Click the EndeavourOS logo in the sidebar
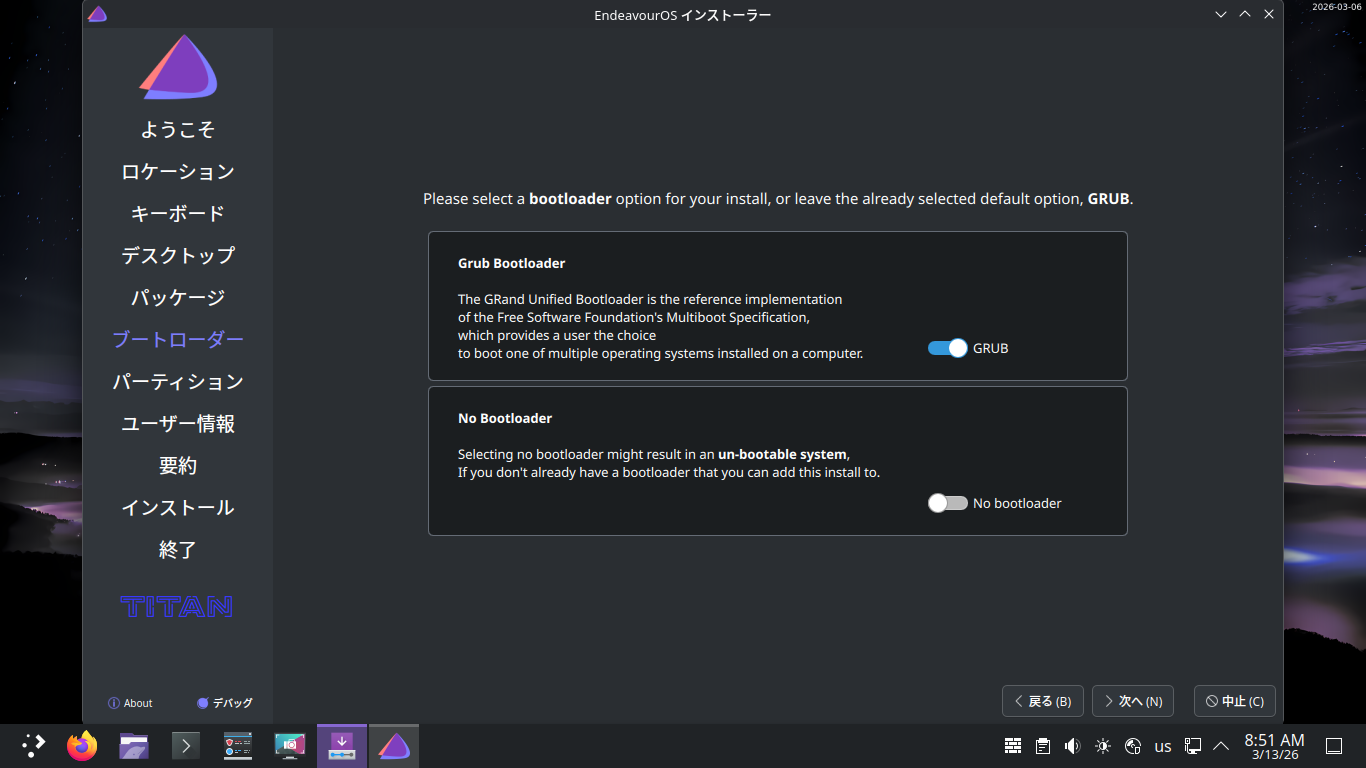 click(178, 67)
